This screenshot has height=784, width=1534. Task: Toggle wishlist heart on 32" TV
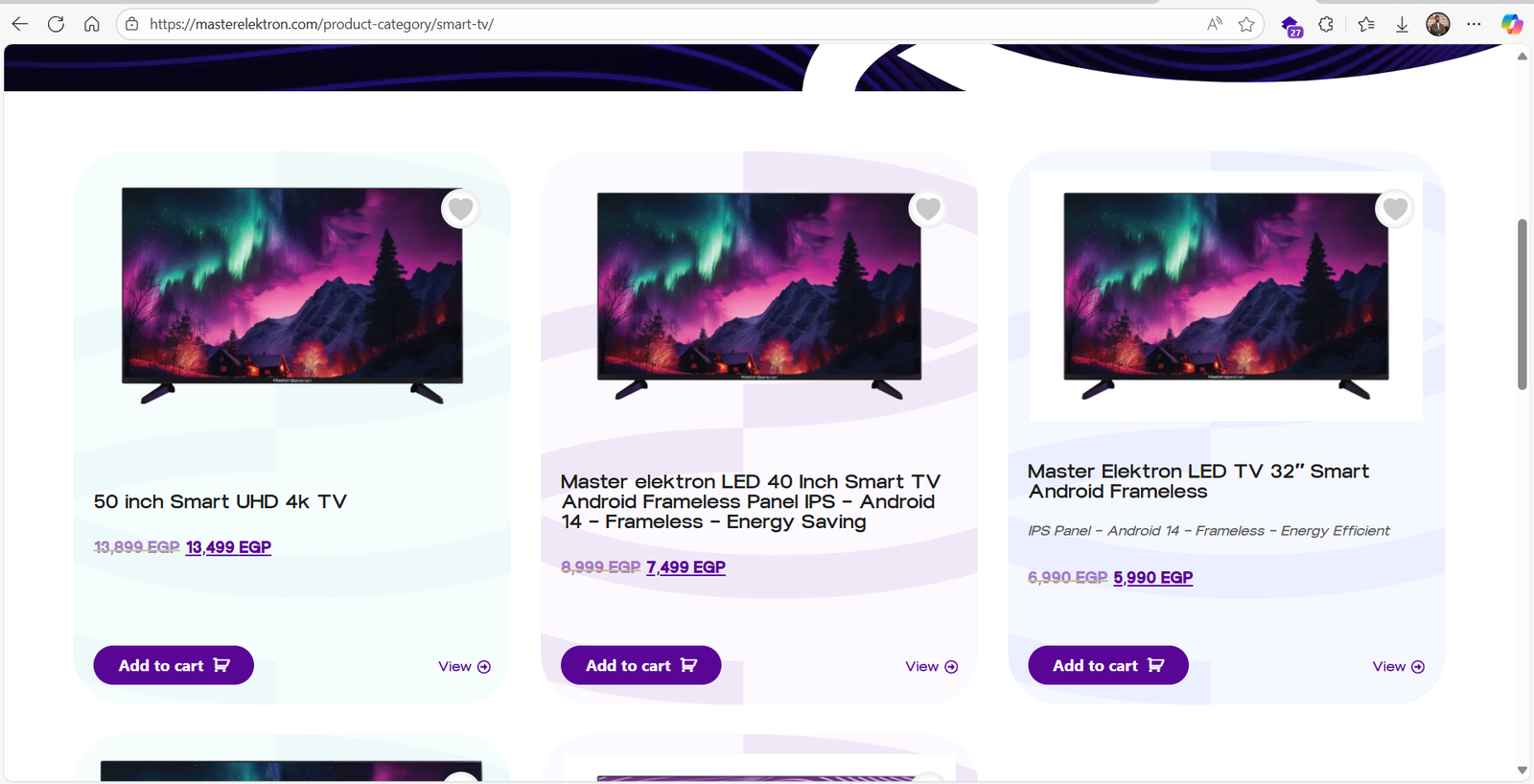coord(1395,208)
